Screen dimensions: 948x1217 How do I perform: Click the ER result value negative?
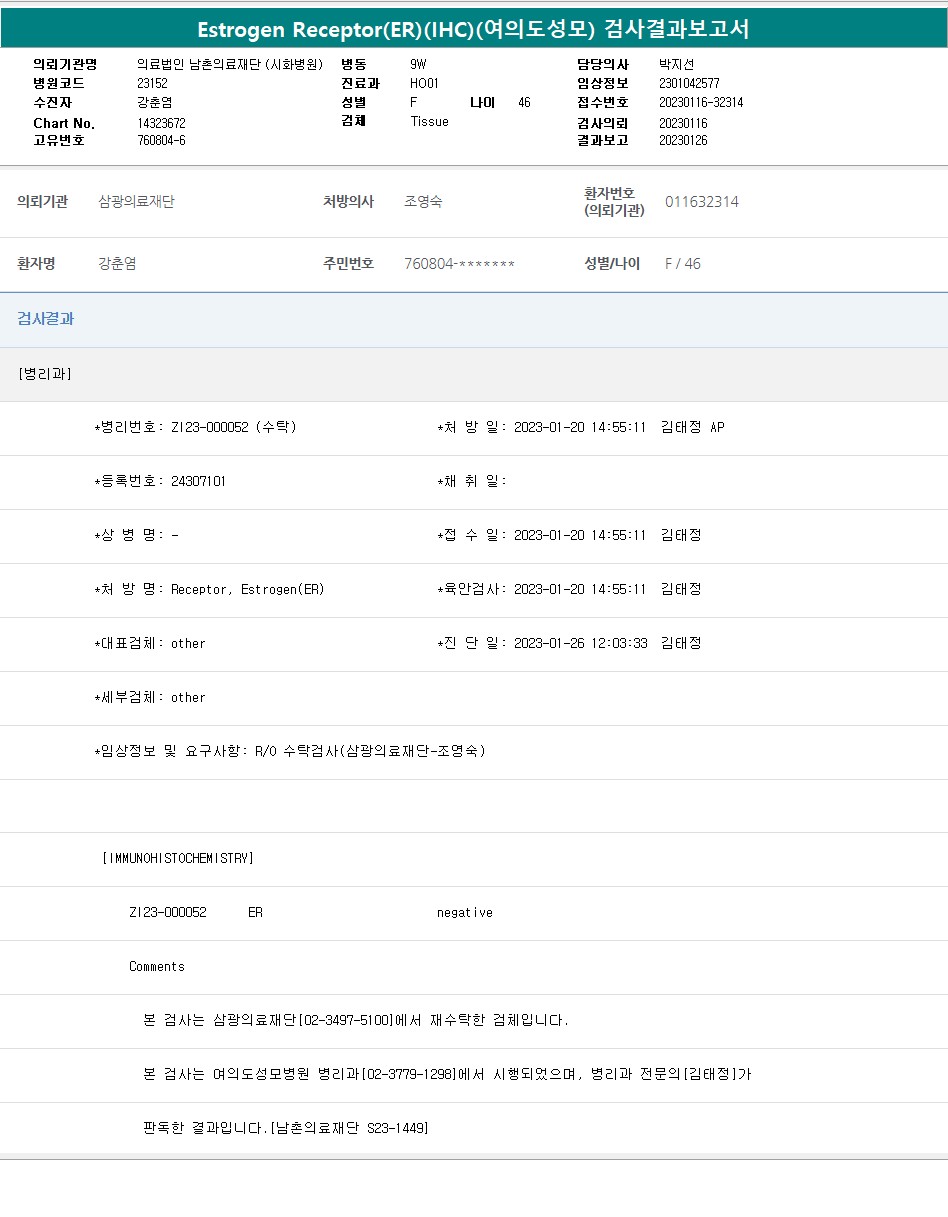click(x=464, y=913)
